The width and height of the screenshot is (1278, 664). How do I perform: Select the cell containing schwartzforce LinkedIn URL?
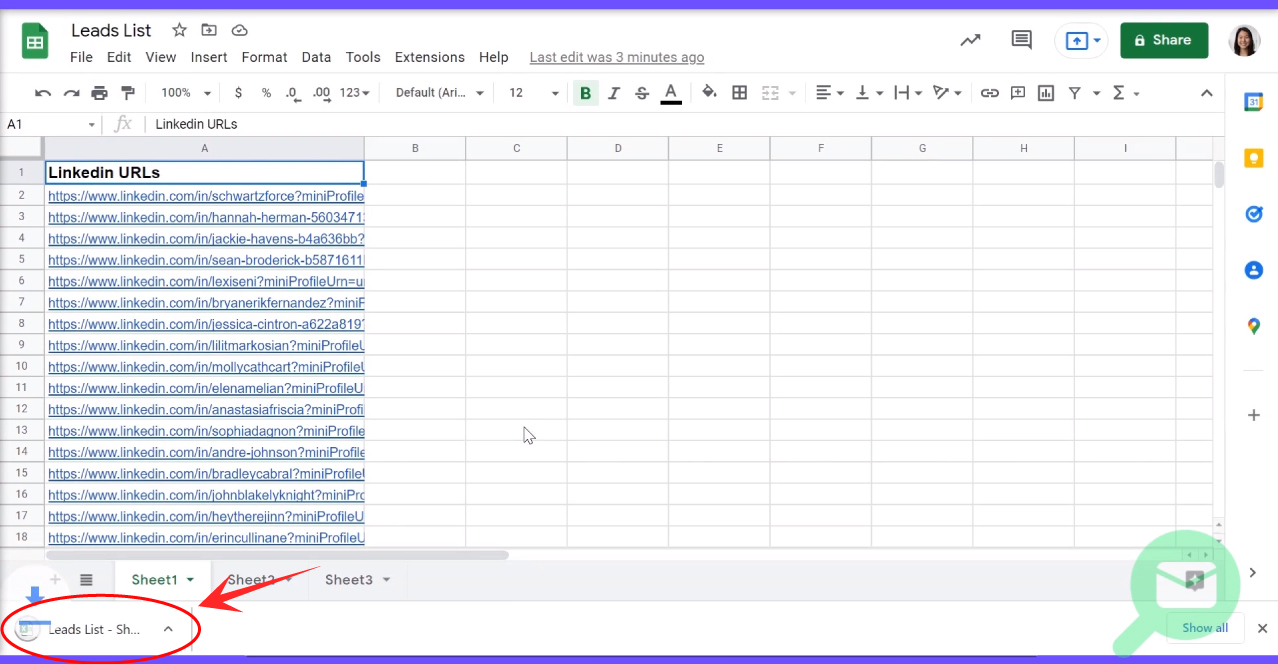coord(204,196)
